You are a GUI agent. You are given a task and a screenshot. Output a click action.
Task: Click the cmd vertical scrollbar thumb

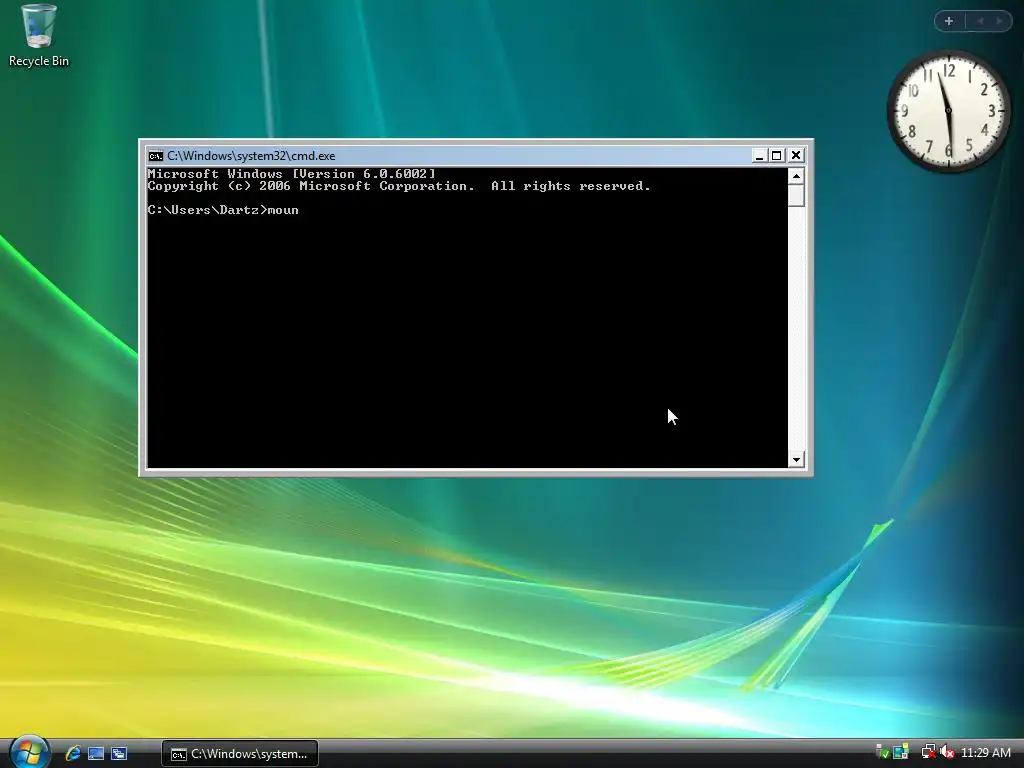796,195
